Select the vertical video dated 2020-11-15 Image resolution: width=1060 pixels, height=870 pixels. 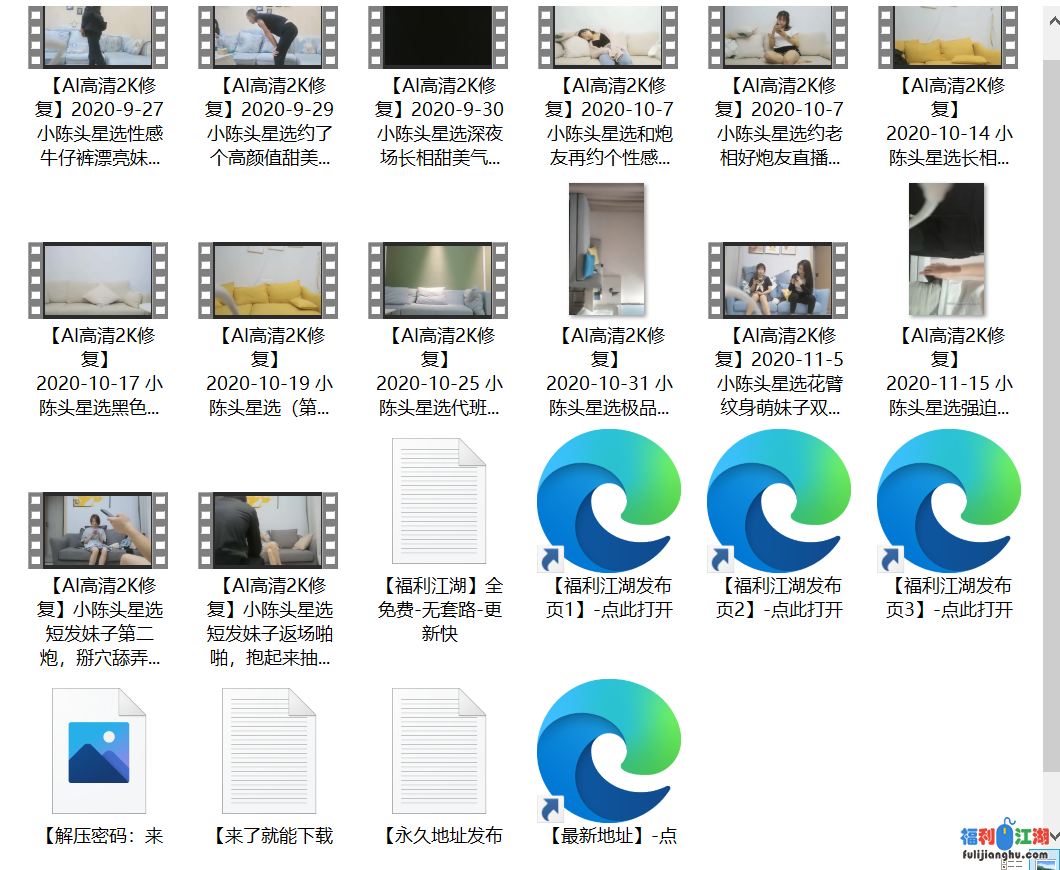(946, 250)
